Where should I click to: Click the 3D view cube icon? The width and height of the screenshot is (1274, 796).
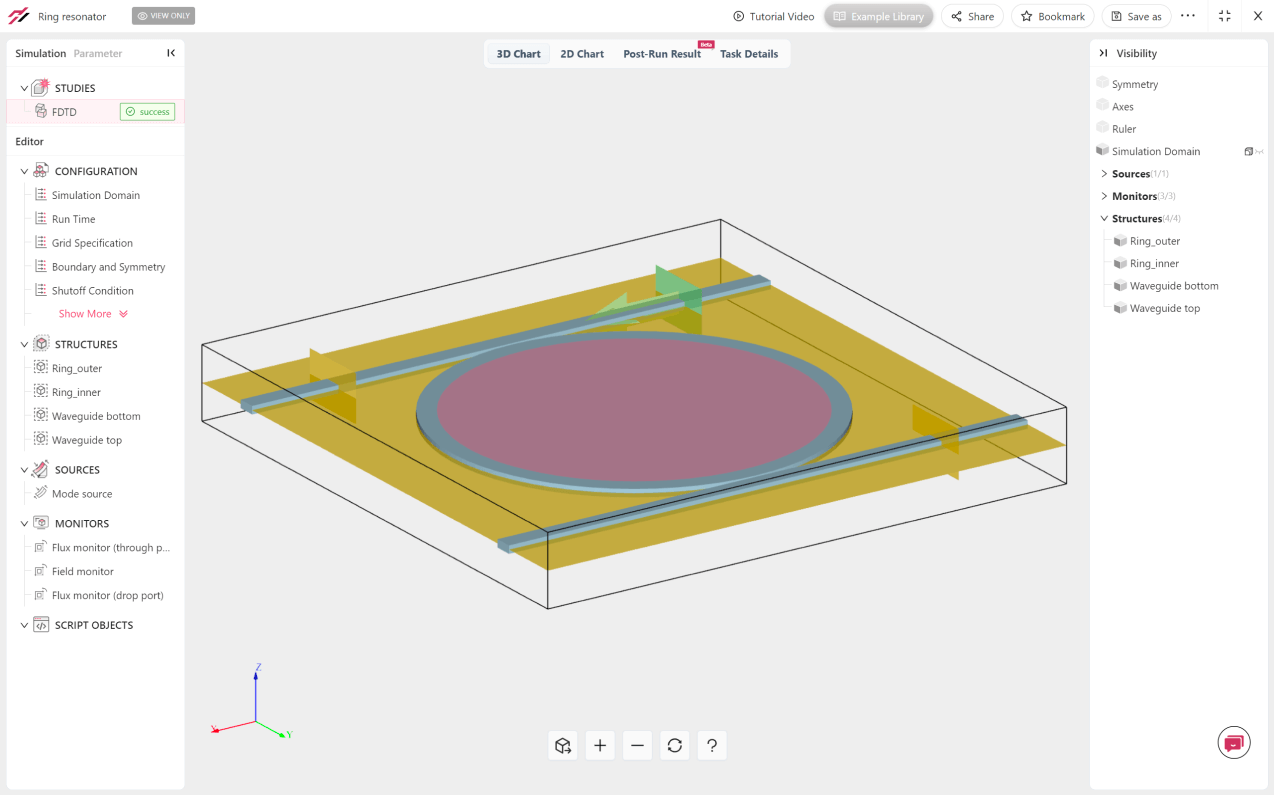tap(563, 745)
